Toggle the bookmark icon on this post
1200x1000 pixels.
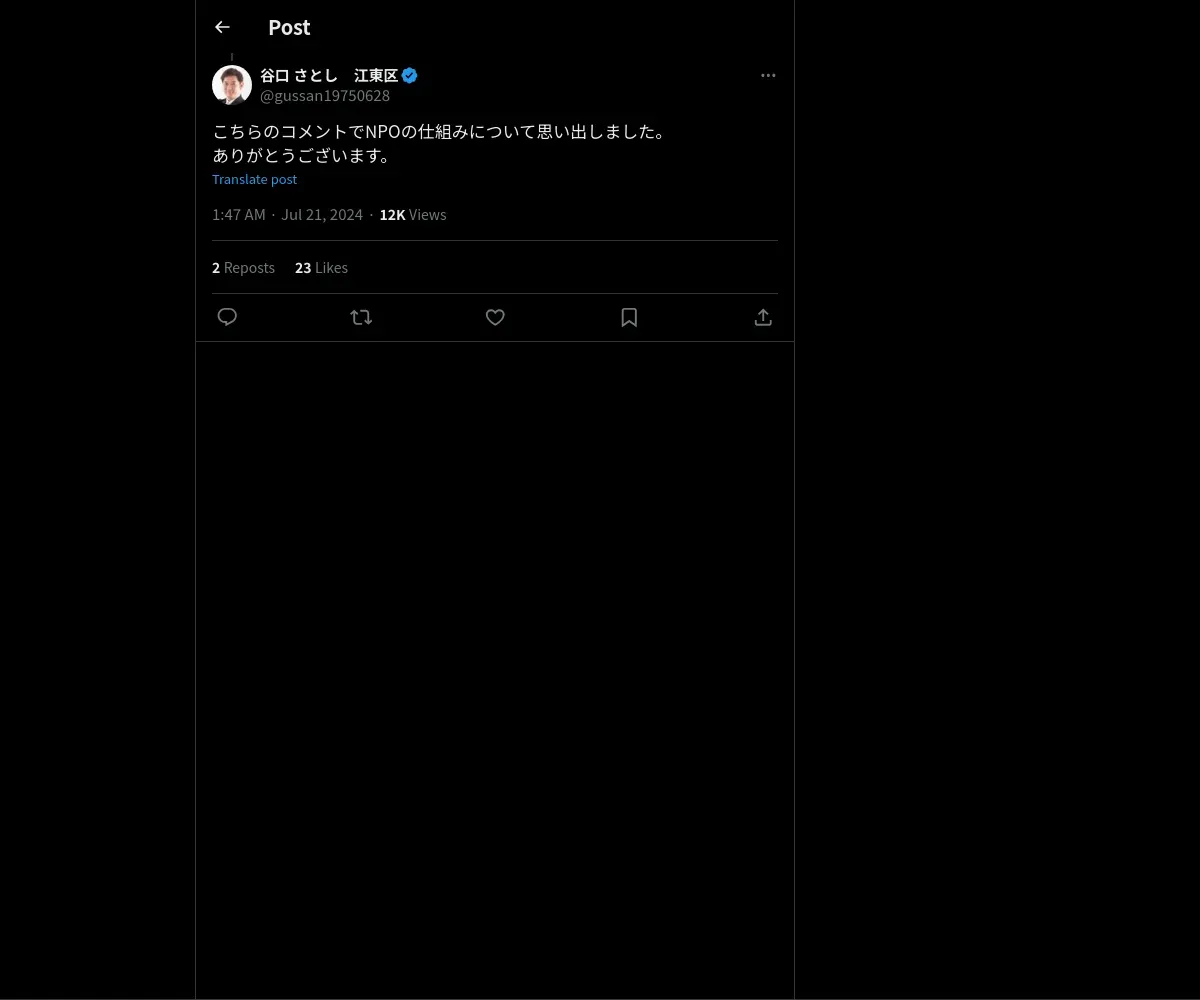coord(629,317)
